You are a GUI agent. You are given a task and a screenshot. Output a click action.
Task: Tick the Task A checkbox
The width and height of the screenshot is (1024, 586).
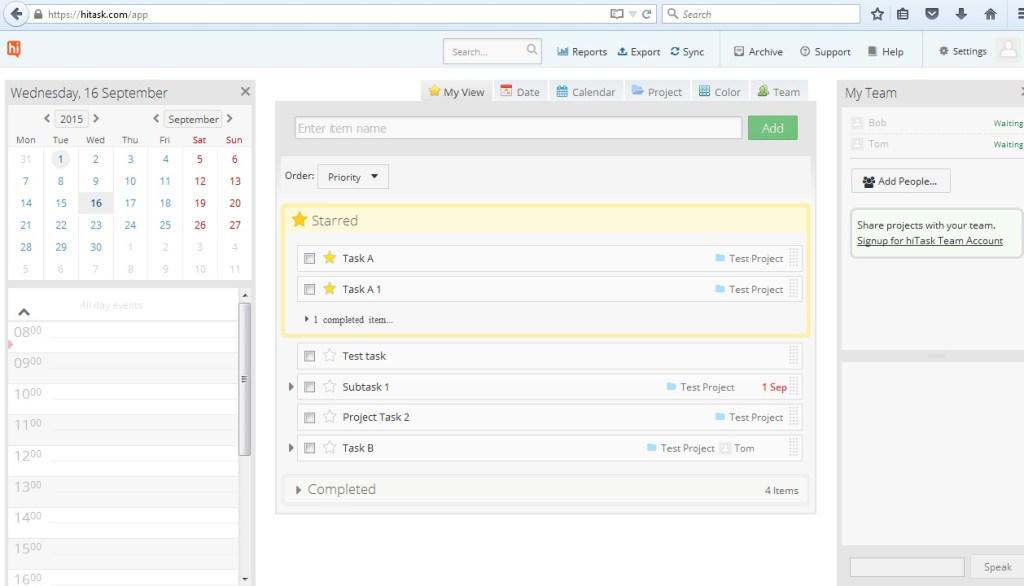pos(310,259)
